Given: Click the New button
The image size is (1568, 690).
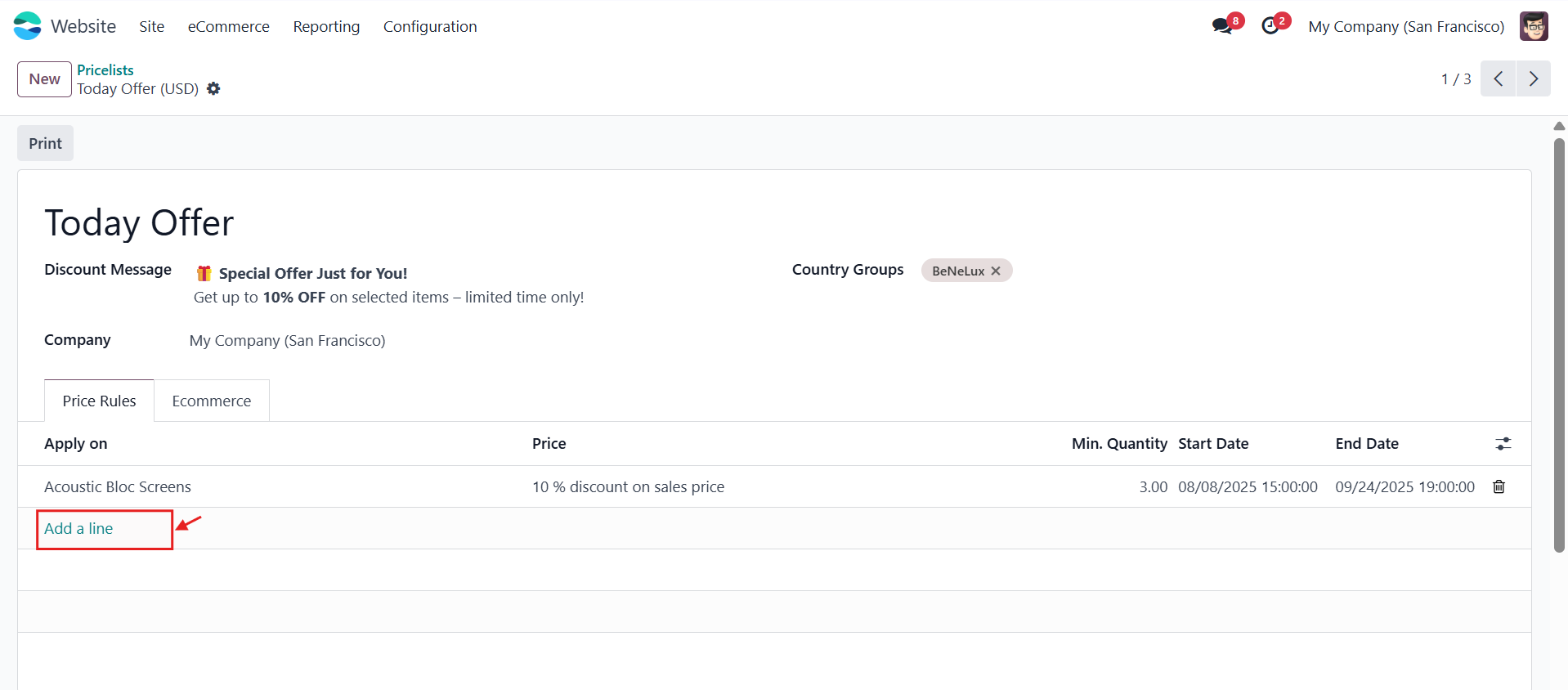Looking at the screenshot, I should [x=44, y=79].
